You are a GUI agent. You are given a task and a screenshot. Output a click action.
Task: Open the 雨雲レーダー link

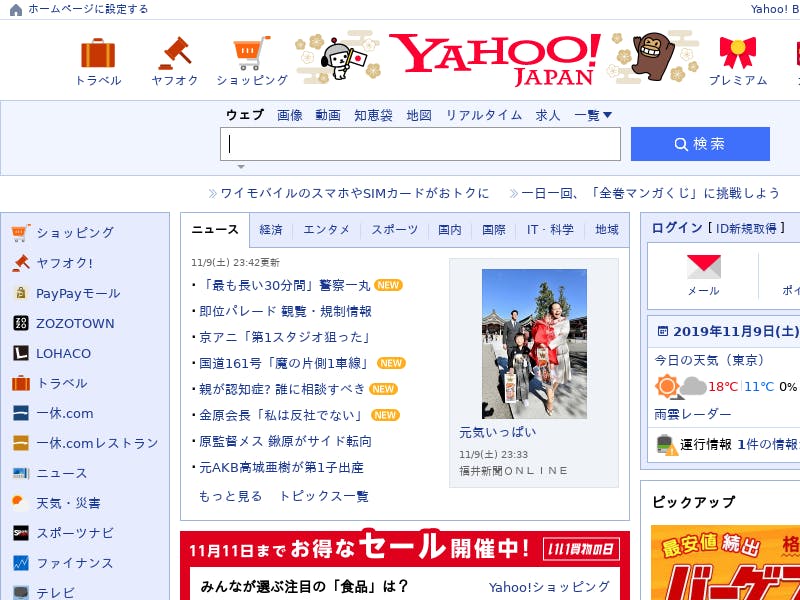pos(692,414)
